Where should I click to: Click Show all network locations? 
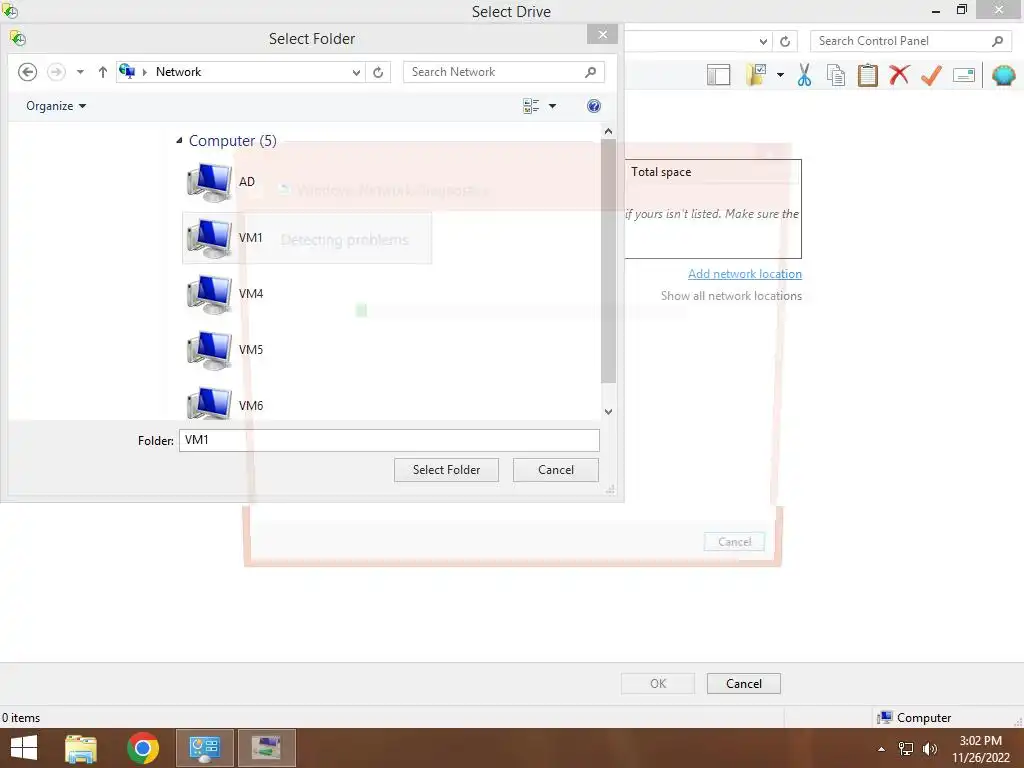pyautogui.click(x=731, y=296)
